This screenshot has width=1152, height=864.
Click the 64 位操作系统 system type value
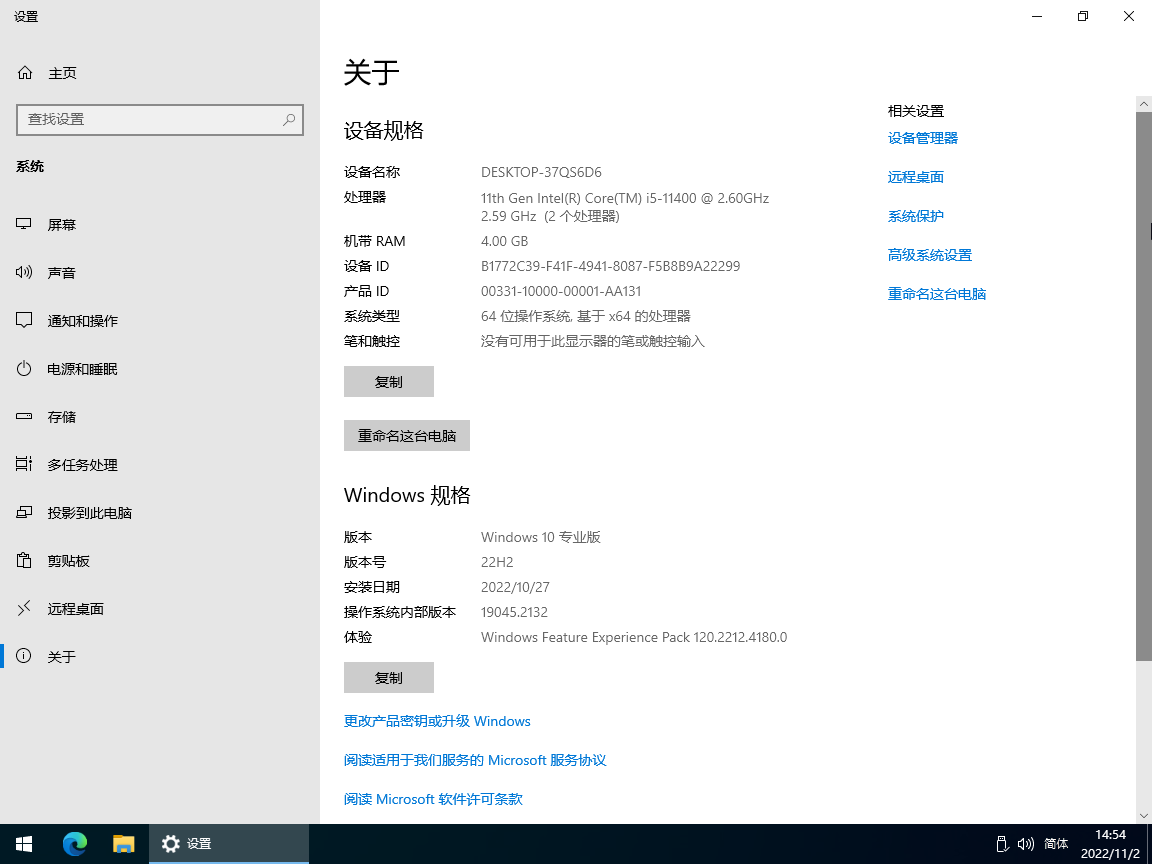coord(586,316)
